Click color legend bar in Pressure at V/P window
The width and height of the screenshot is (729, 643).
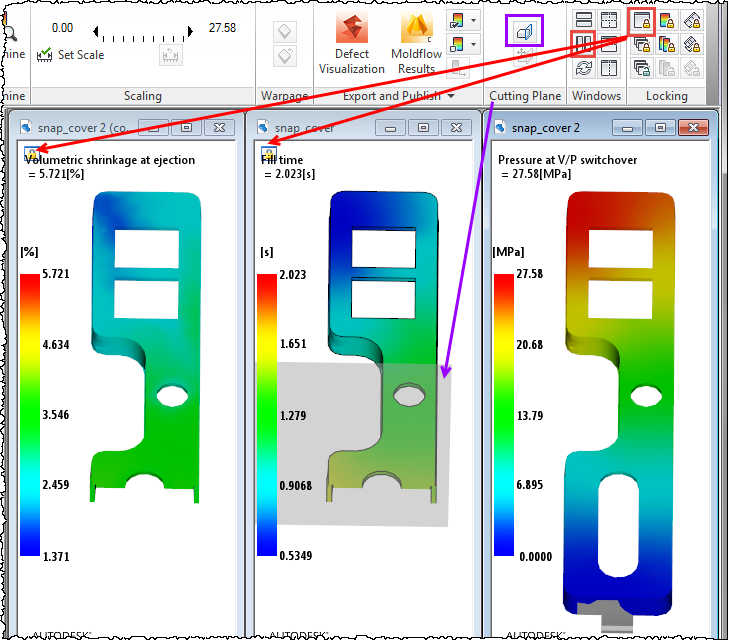[504, 415]
